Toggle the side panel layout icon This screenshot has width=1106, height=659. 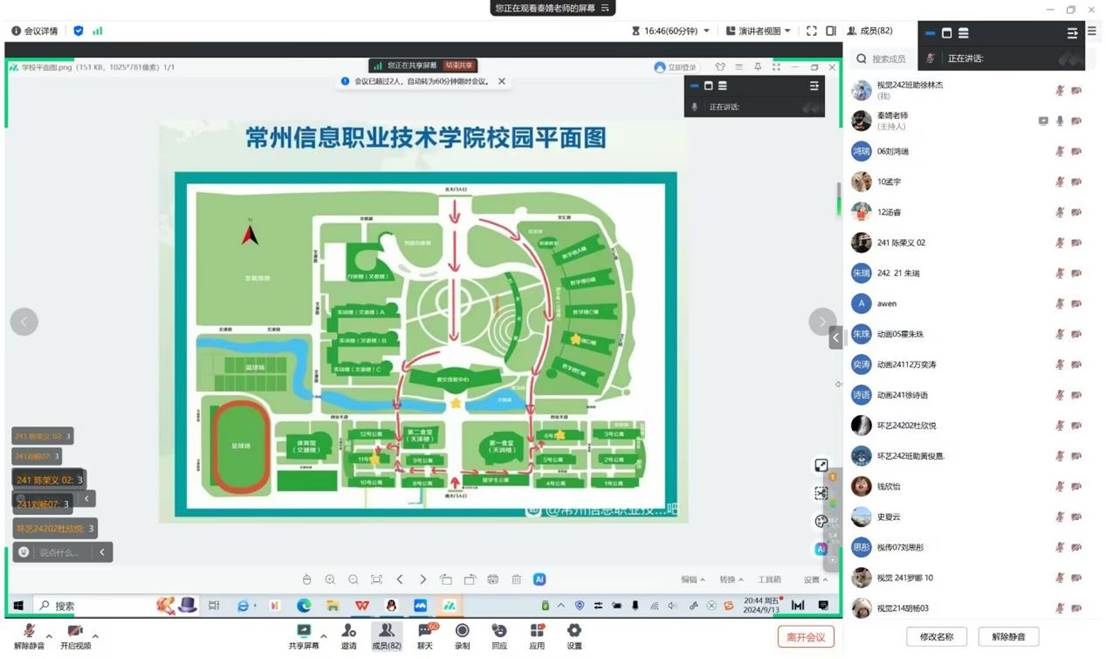click(831, 31)
